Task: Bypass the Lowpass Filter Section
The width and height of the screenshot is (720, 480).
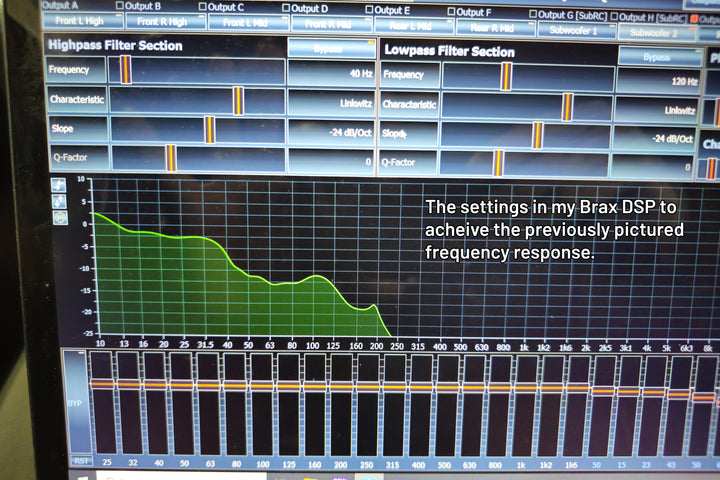Action: pos(660,57)
